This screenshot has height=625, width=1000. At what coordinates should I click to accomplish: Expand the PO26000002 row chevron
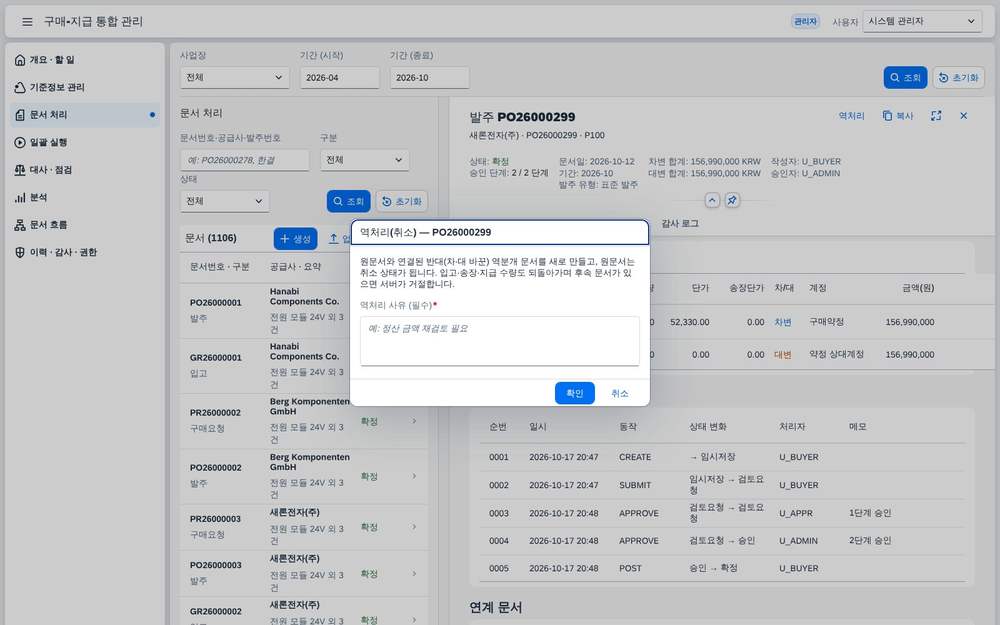point(415,476)
